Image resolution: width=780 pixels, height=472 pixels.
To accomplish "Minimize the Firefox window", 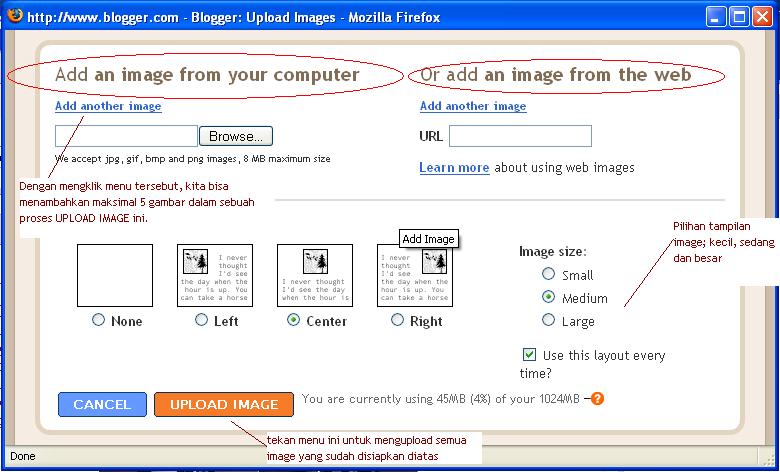I will pos(715,18).
